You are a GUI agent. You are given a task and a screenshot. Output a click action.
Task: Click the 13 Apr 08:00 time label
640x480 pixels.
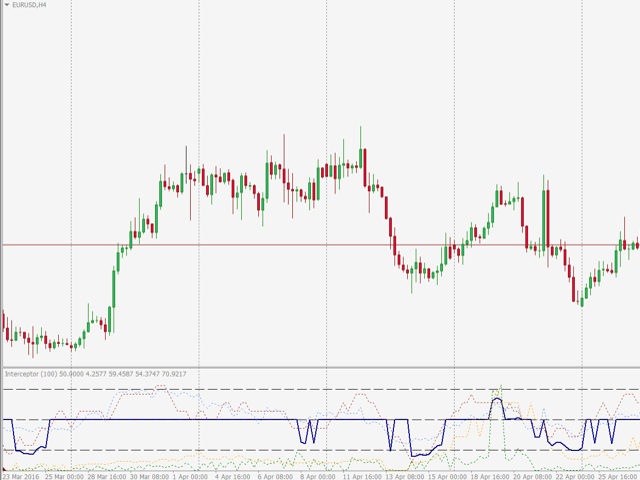[405, 475]
